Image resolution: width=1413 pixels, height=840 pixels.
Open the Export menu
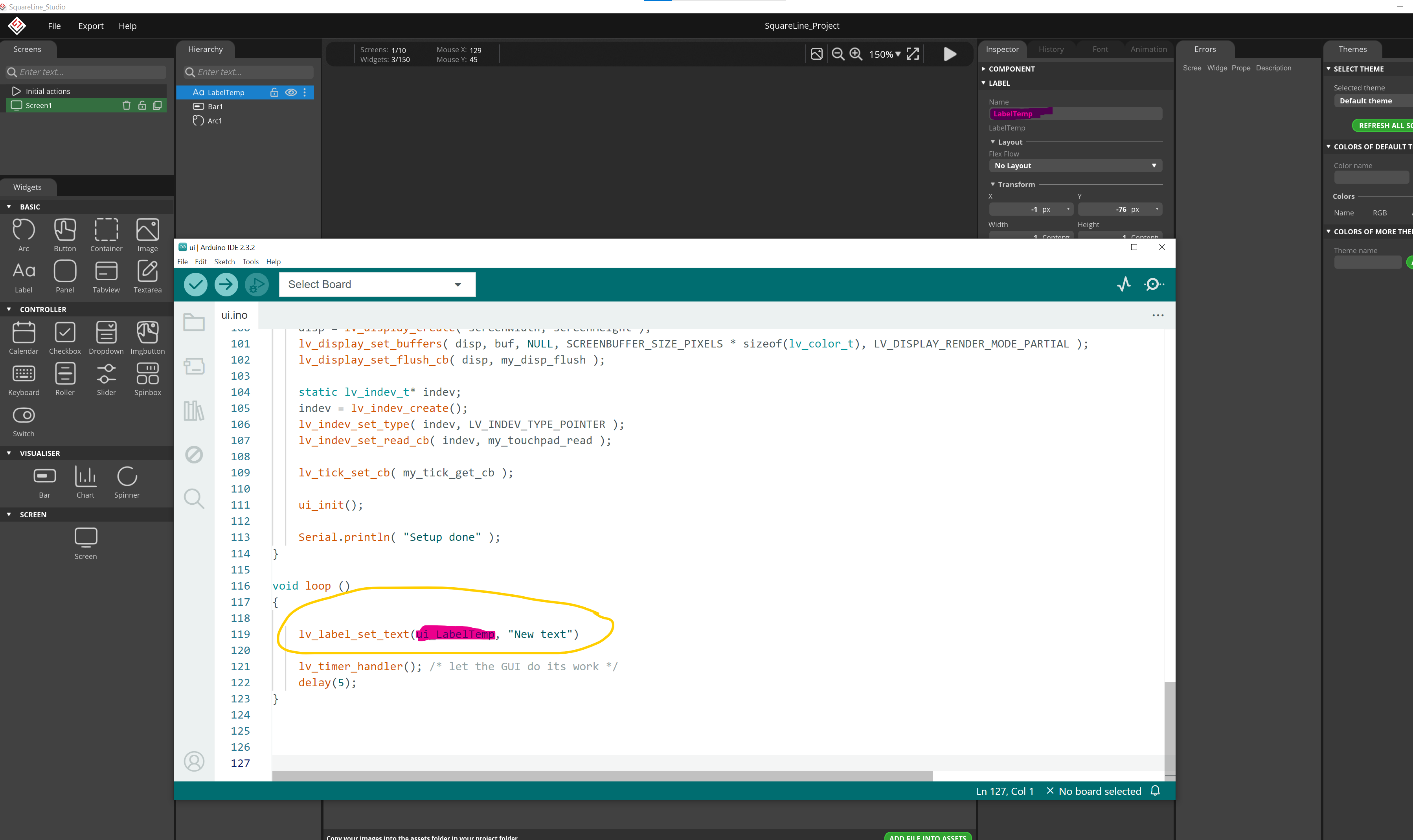click(90, 26)
